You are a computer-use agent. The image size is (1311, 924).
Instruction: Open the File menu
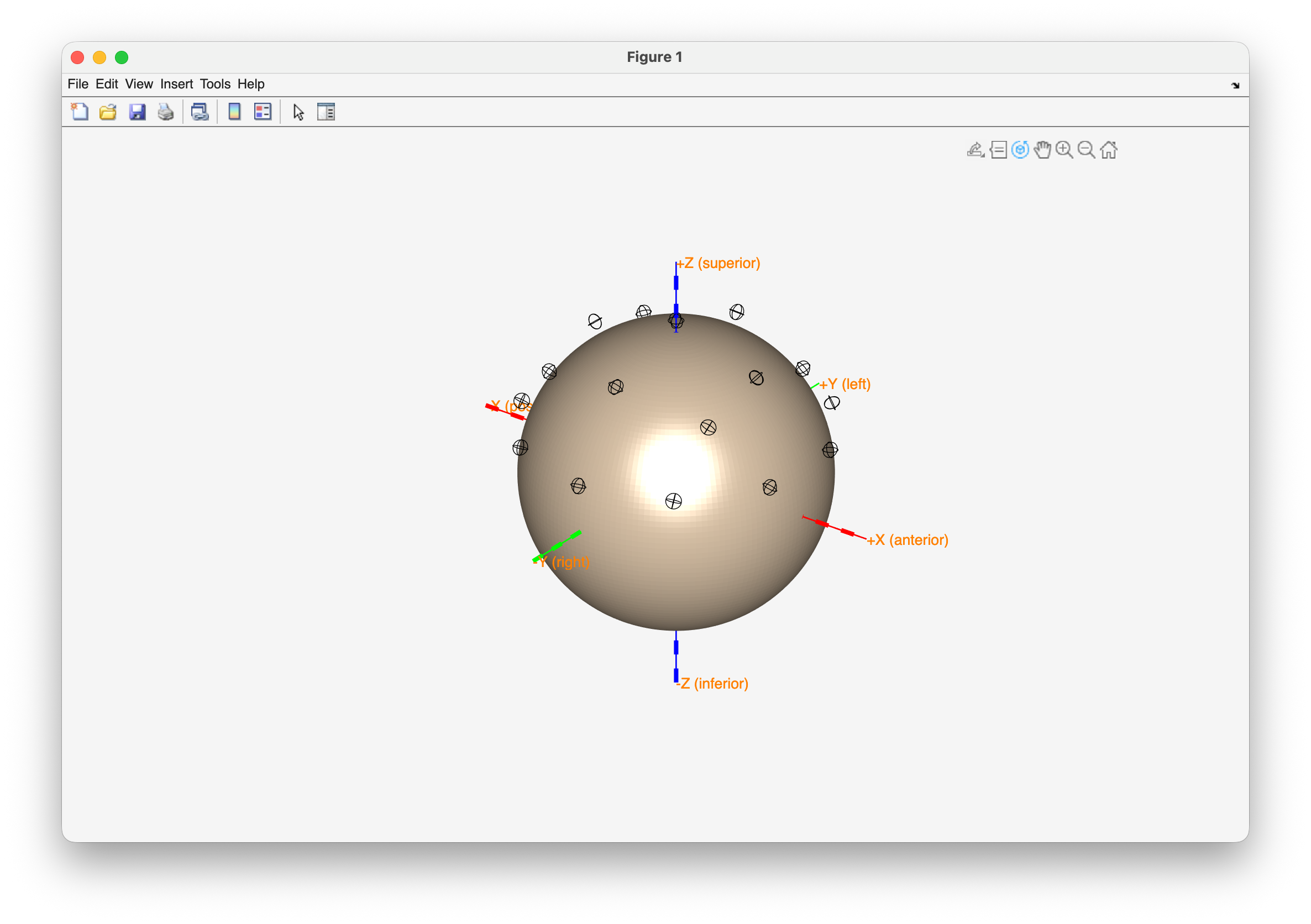78,84
